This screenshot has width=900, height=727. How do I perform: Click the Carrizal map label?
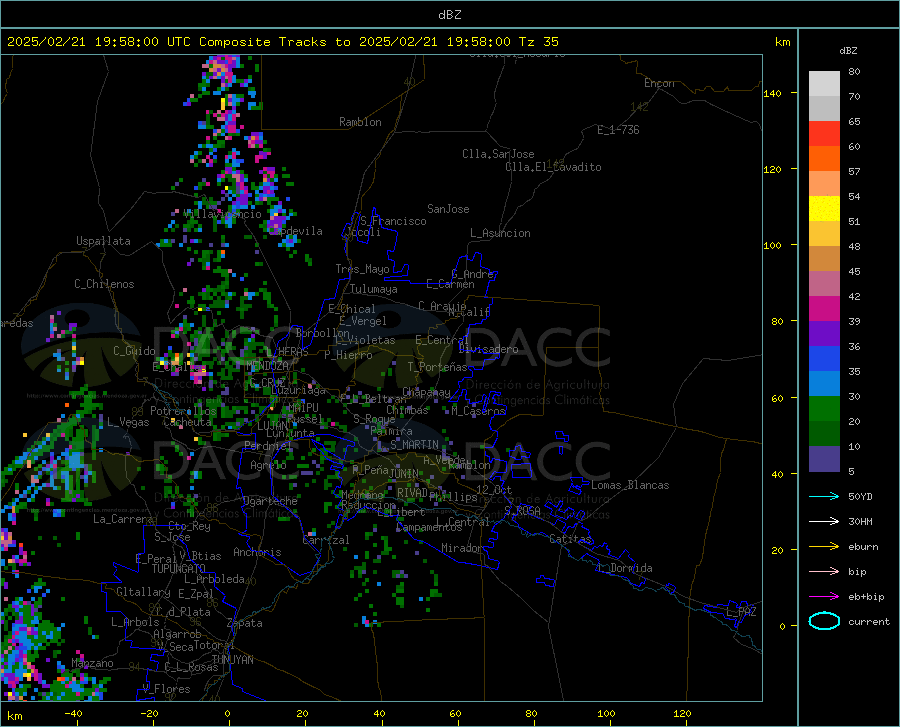[x=326, y=540]
